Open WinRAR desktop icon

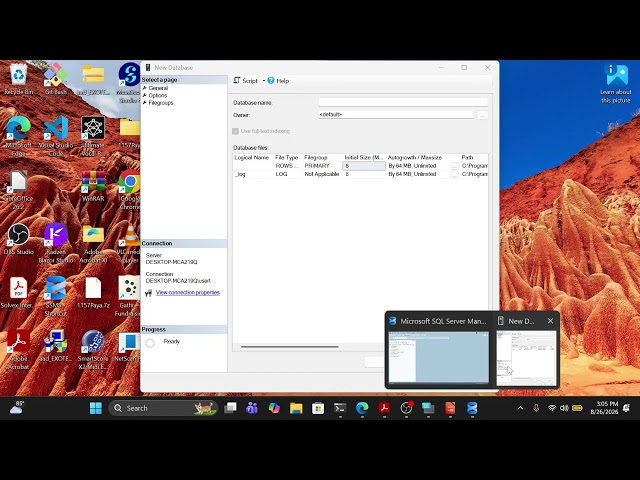93,187
